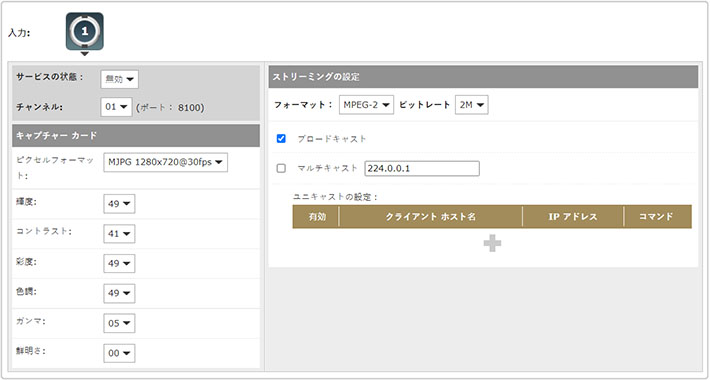Viewport: 710px width, 380px height.
Task: Click the ストリーミングの設定 section header
Action: coord(483,77)
